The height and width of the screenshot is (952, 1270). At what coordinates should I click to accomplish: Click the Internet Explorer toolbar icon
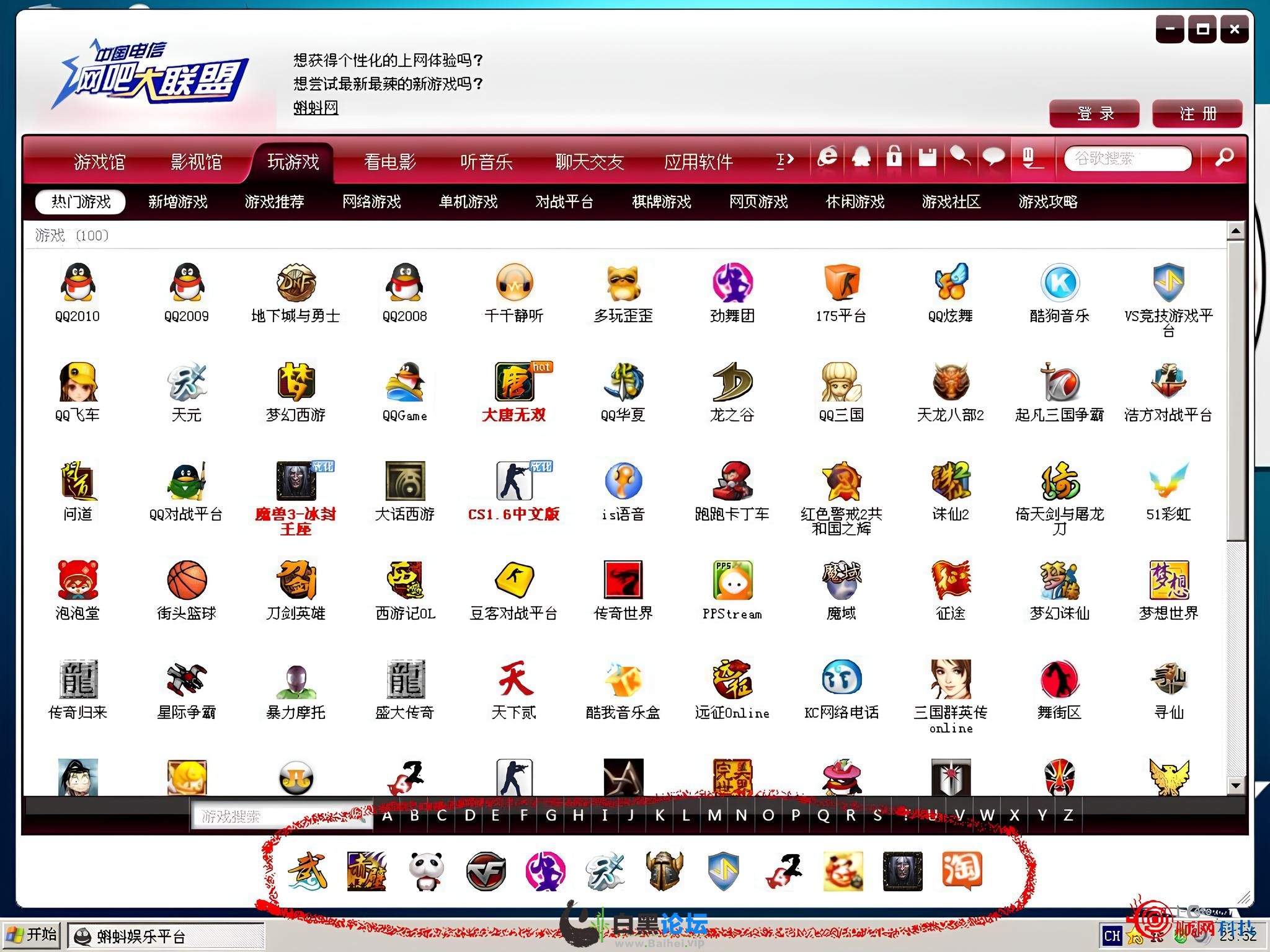[x=828, y=157]
